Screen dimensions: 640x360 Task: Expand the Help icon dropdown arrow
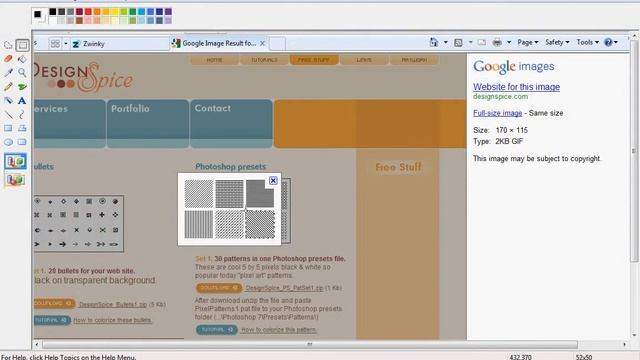[616, 42]
